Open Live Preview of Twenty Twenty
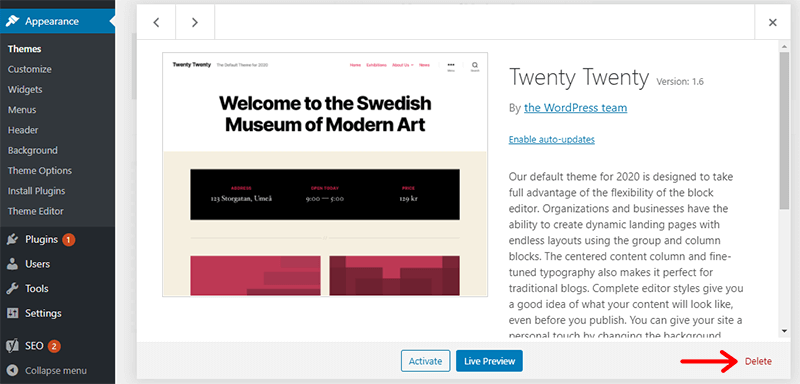This screenshot has width=800, height=384. pos(489,361)
